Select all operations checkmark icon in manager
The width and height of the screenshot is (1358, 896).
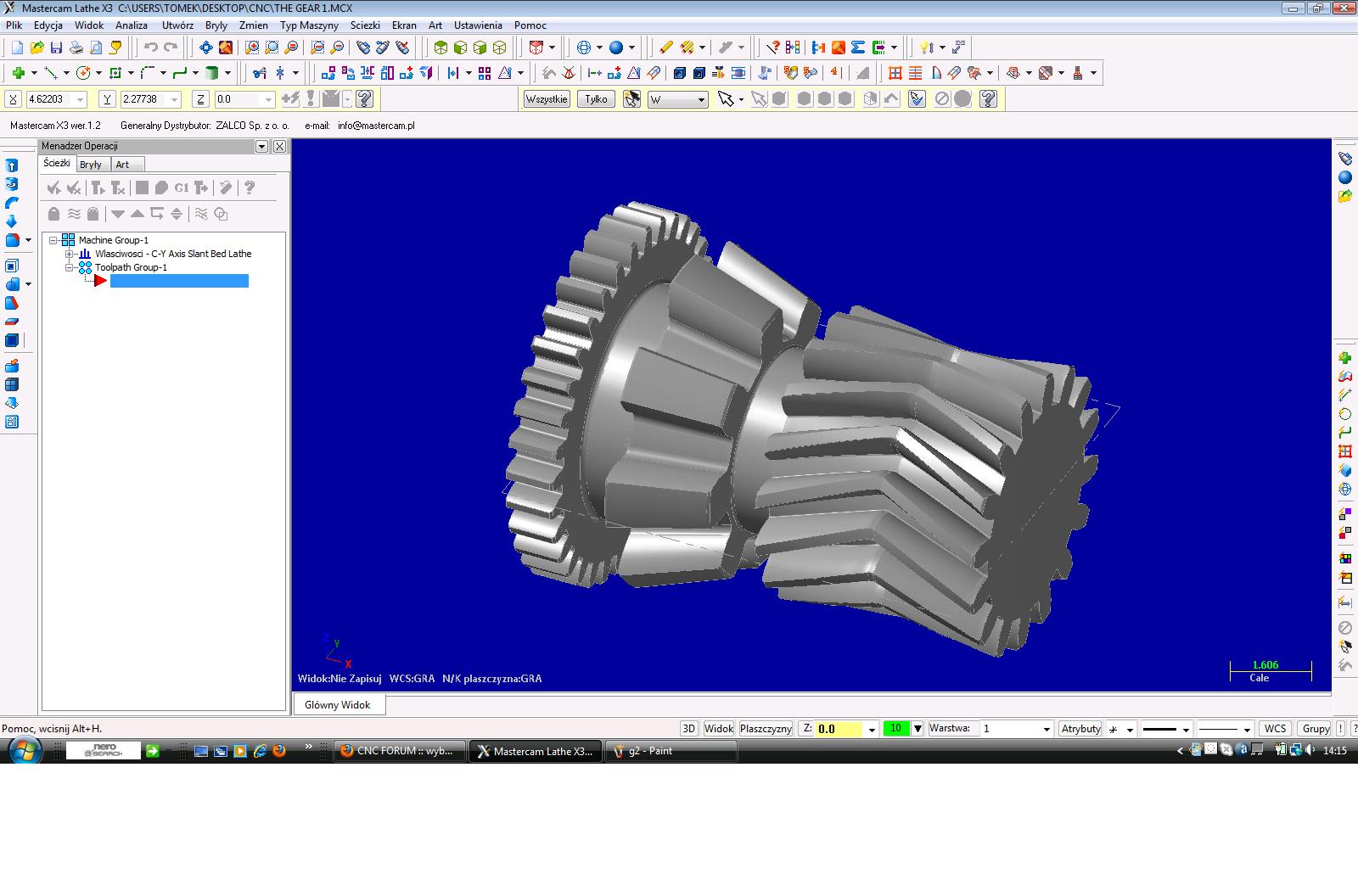(54, 188)
